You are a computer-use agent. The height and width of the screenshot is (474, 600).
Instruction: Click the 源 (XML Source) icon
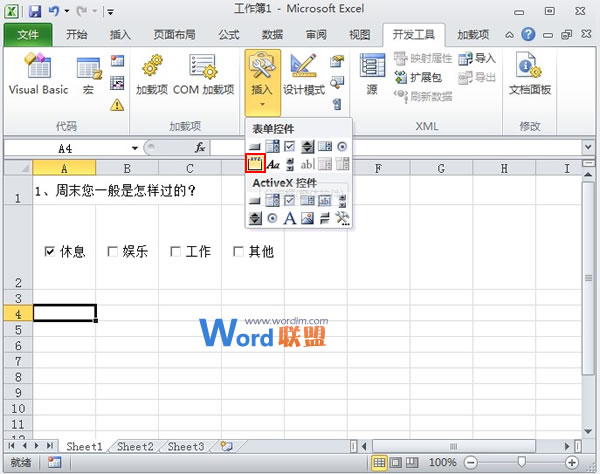pos(372,76)
